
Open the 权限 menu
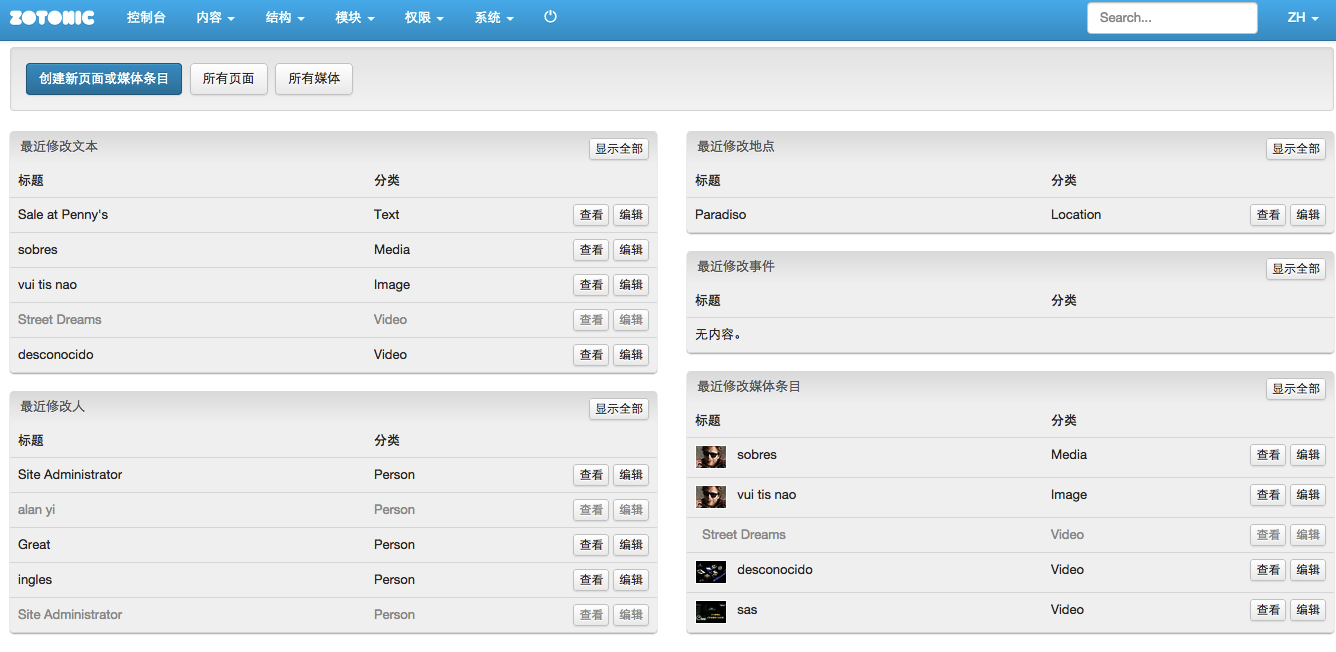(x=424, y=18)
